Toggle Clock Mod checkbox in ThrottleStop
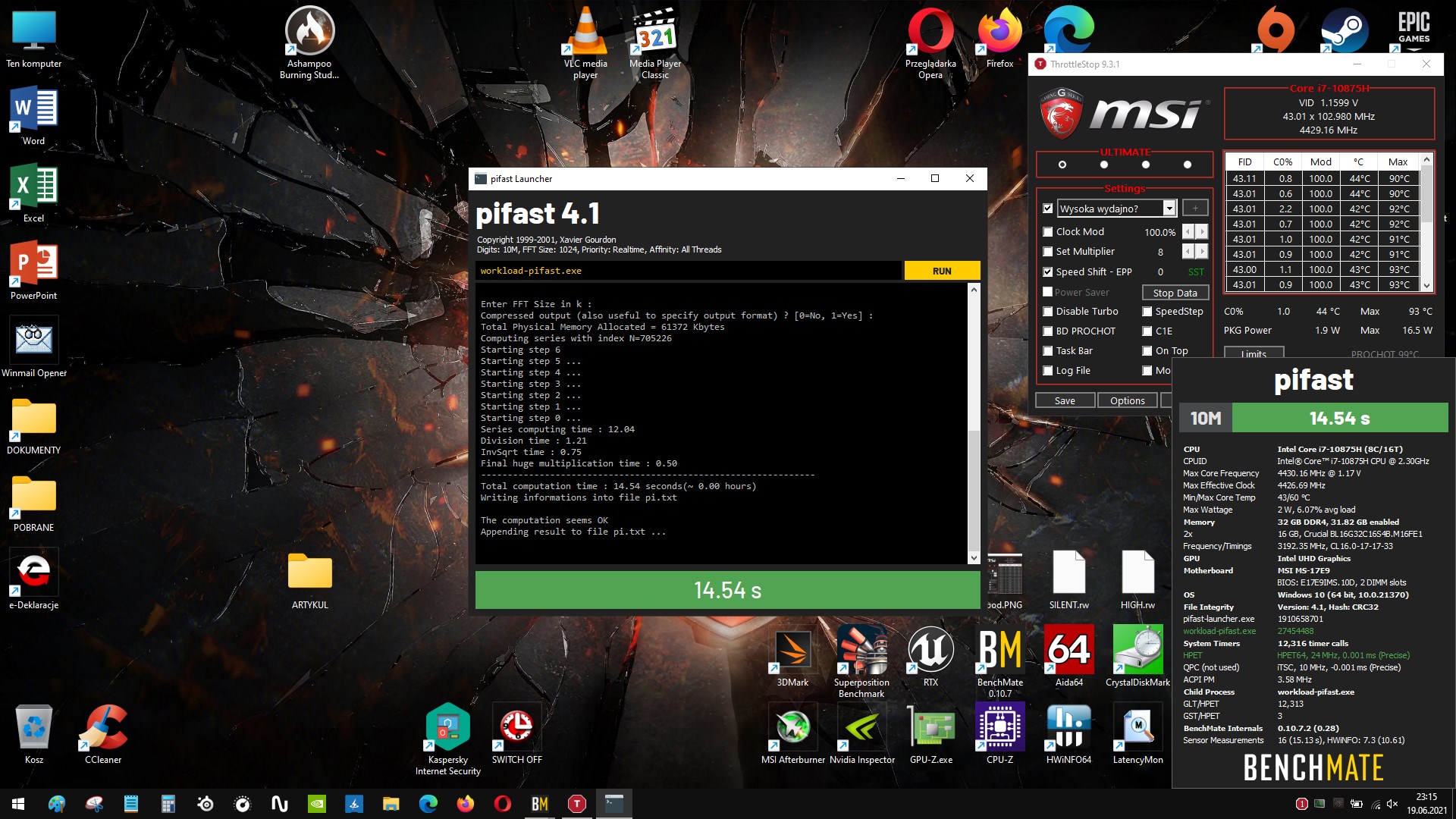The width and height of the screenshot is (1456, 819). [1048, 232]
